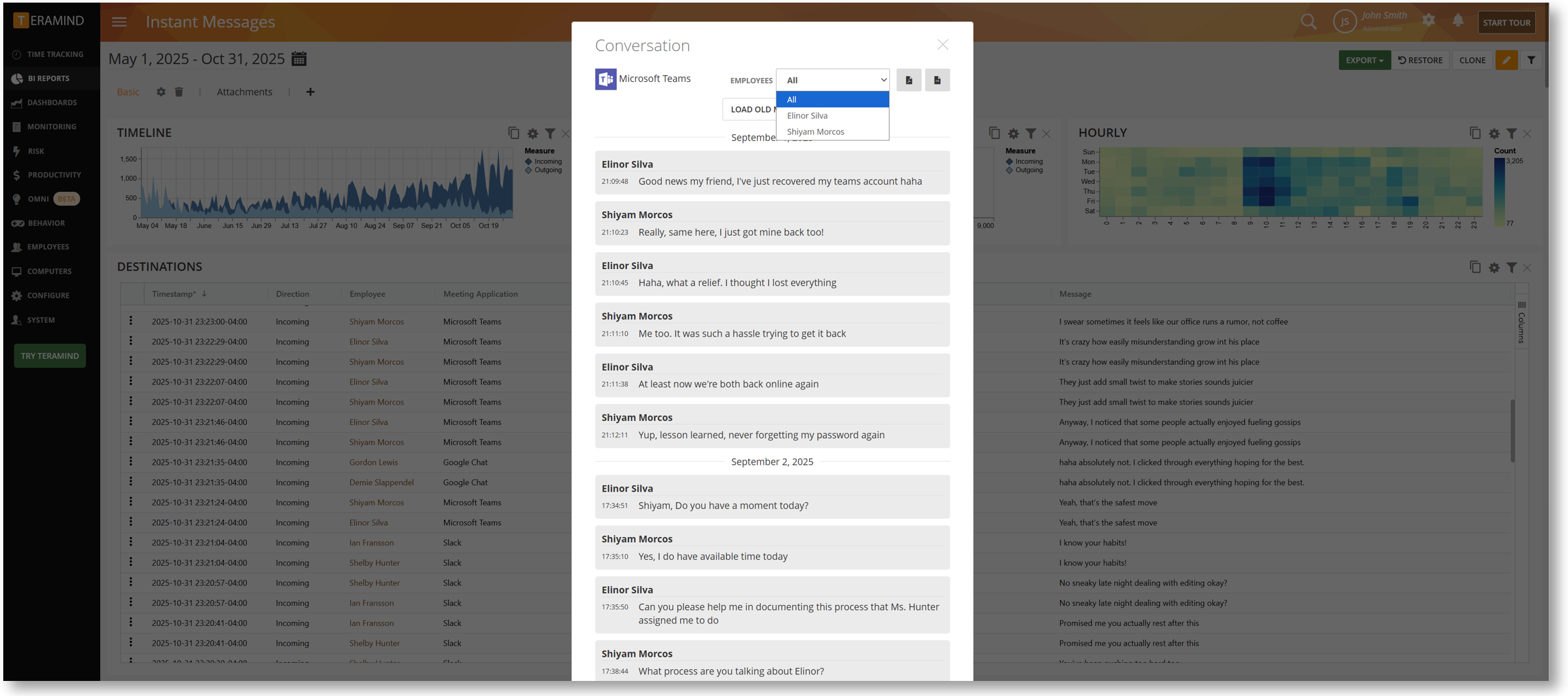Open the Timeline widget settings gear

pyautogui.click(x=532, y=134)
